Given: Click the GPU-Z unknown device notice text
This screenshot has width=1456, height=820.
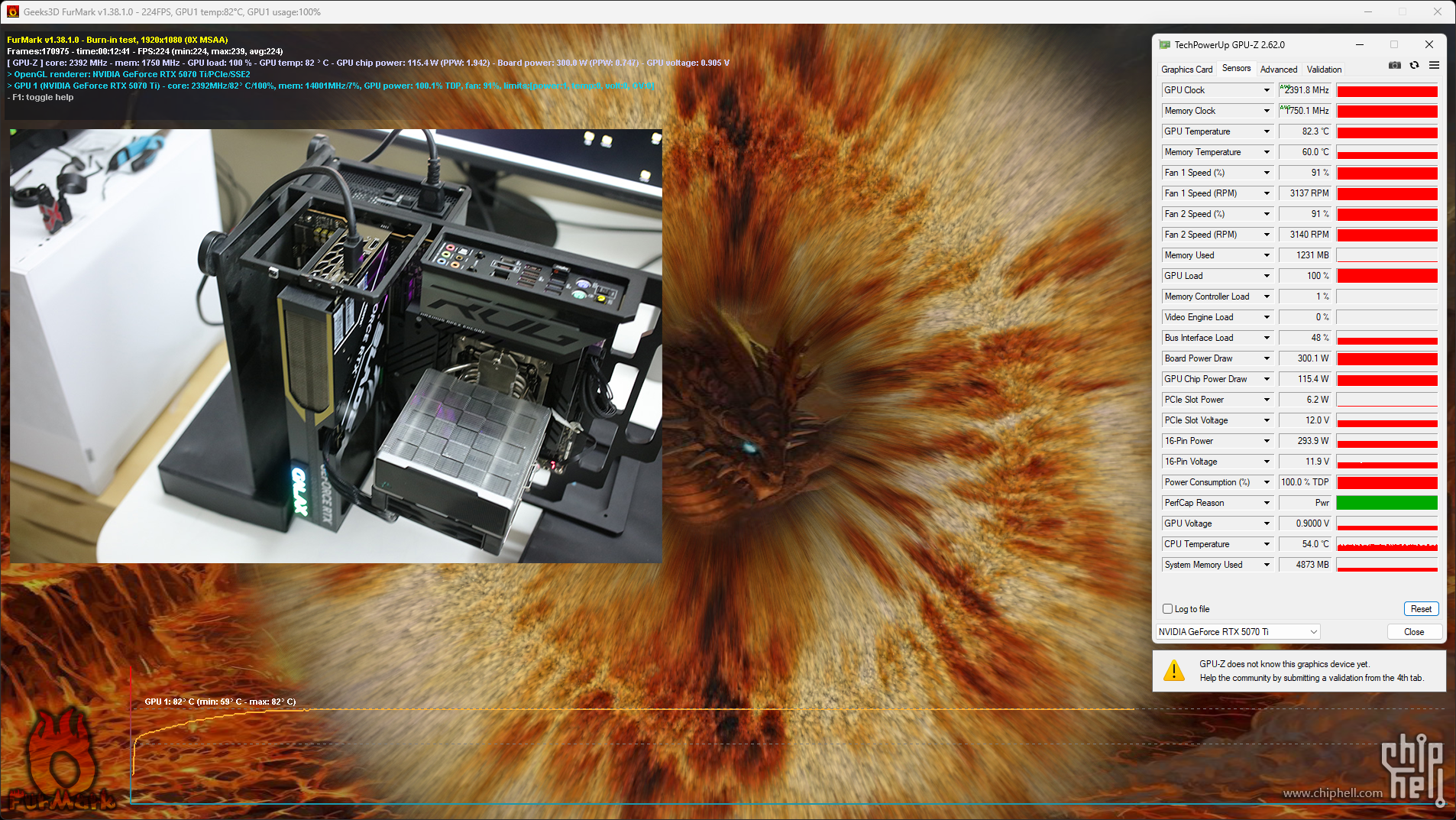Looking at the screenshot, I should coord(1312,671).
